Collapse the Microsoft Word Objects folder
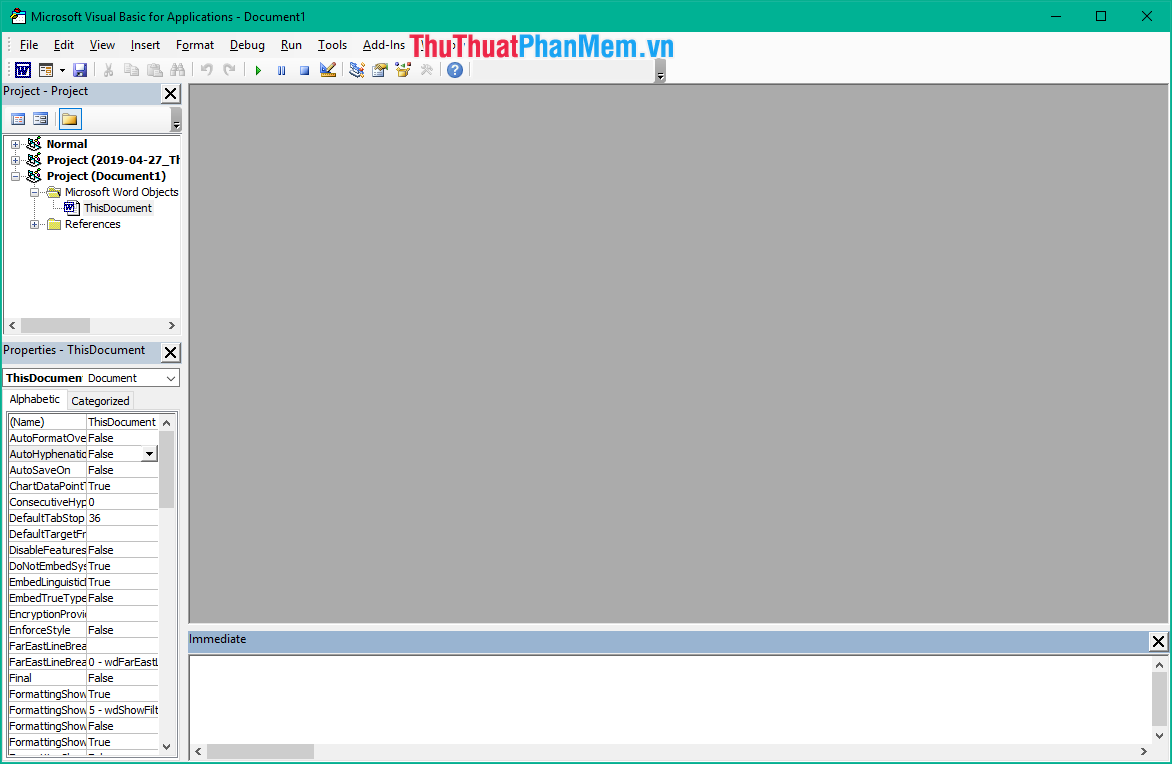This screenshot has height=764, width=1172. coord(34,192)
